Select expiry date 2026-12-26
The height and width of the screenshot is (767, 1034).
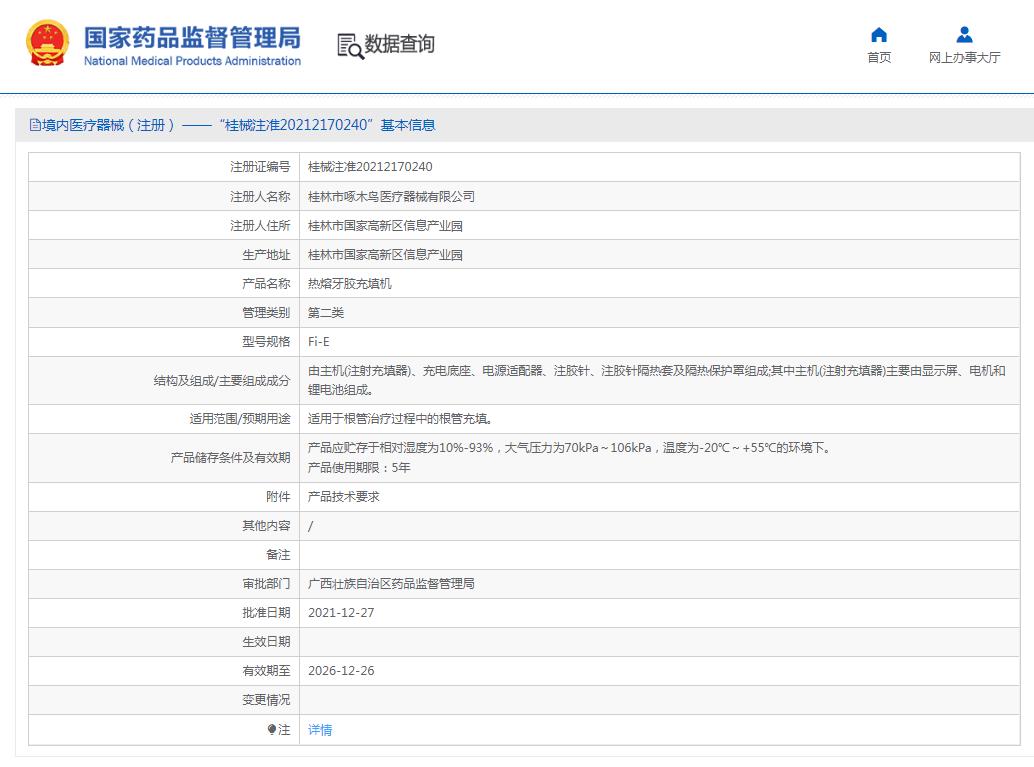pyautogui.click(x=341, y=671)
